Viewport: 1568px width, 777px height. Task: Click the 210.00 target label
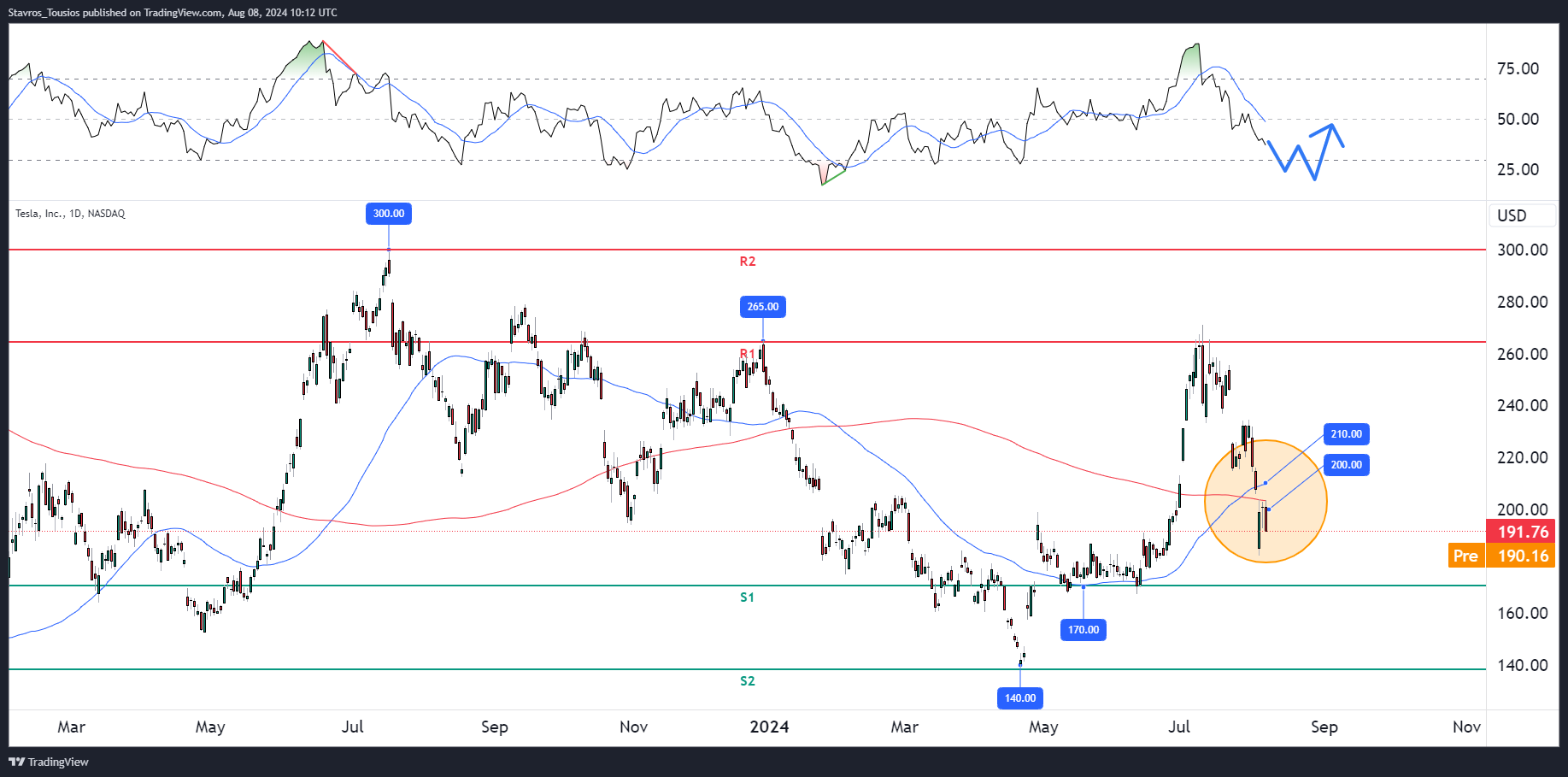(1346, 434)
